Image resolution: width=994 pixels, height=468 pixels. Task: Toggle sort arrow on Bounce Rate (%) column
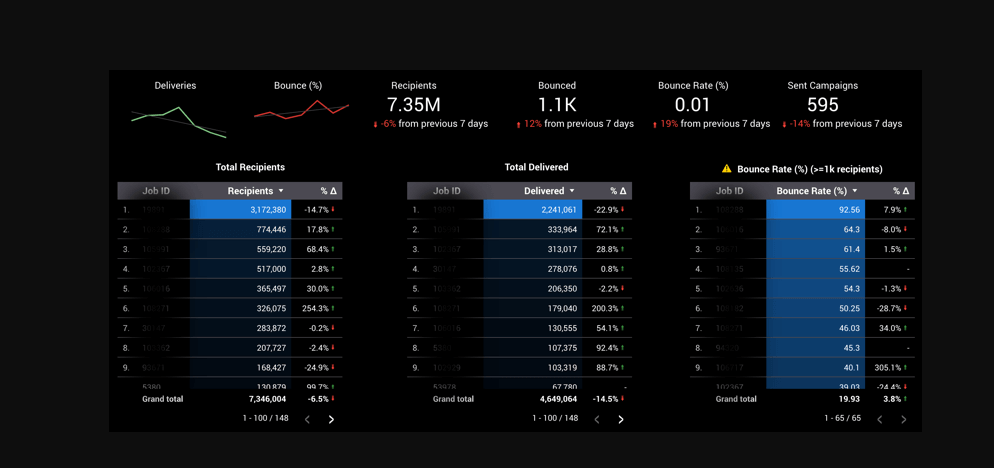855,191
